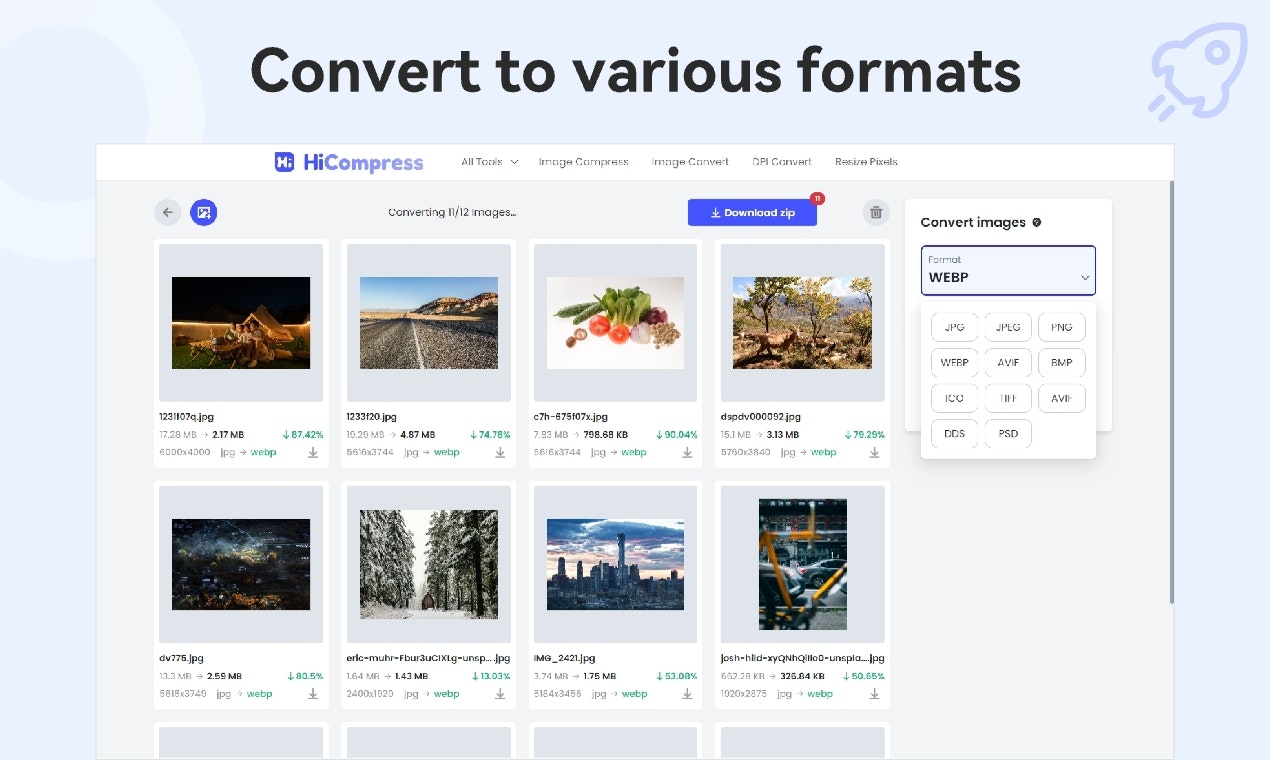Choose DDS format option

(954, 433)
